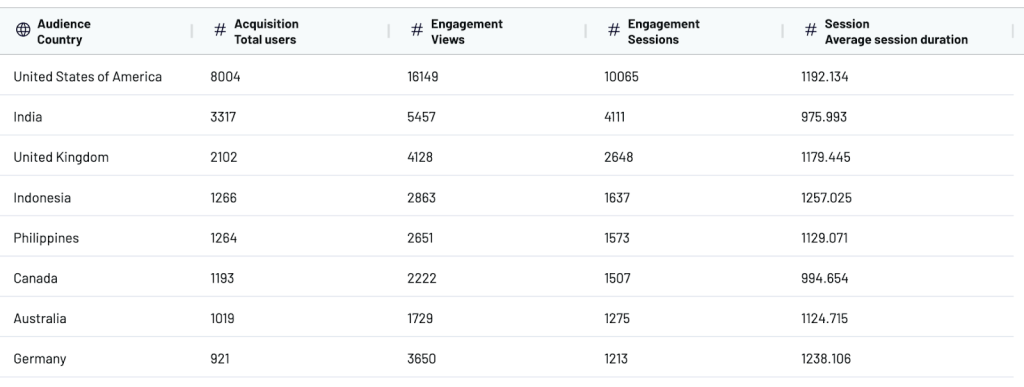Click the Germany country cell

pos(40,359)
